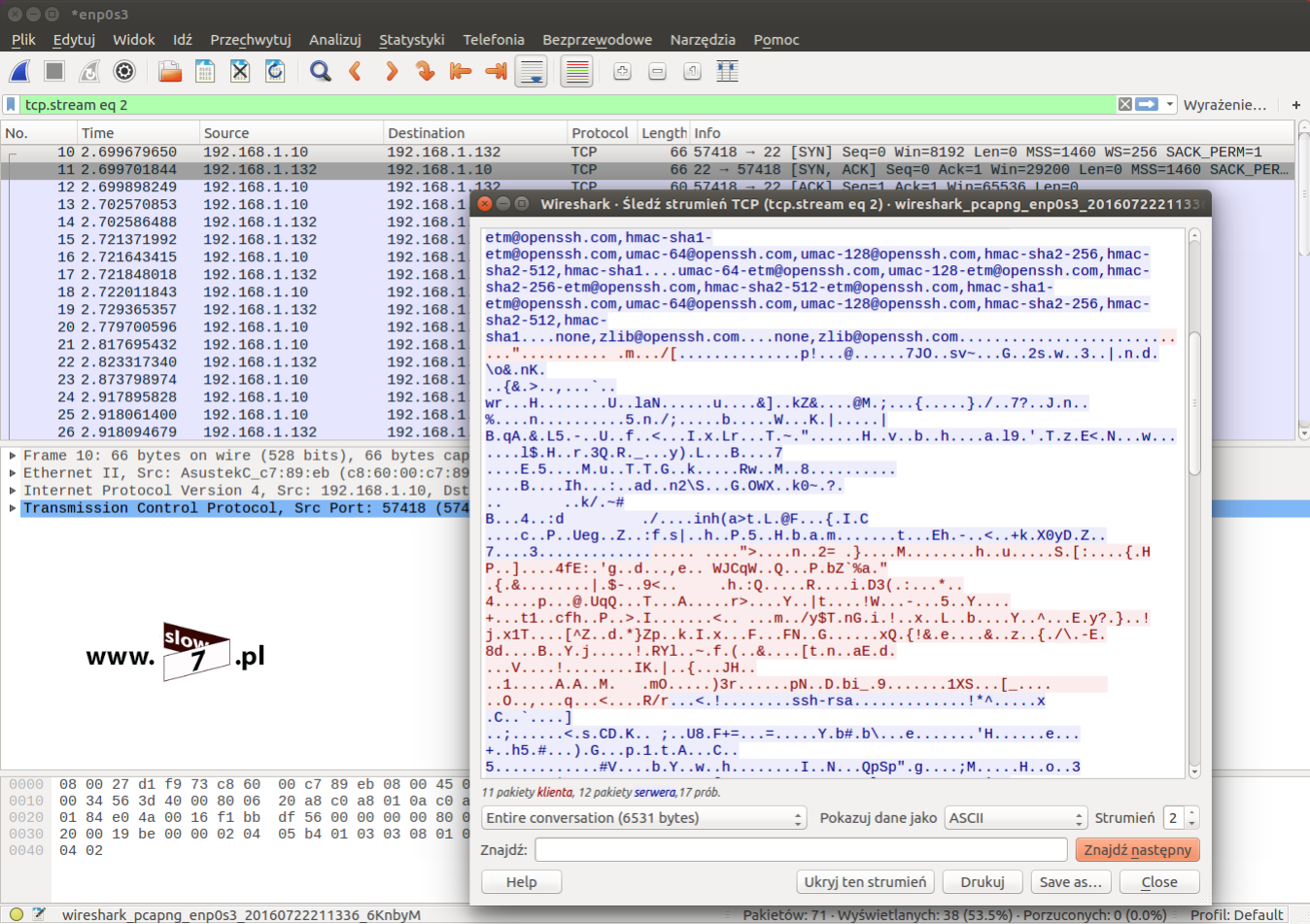Apply the display filter arrow icon
The image size is (1310, 924).
1147,104
